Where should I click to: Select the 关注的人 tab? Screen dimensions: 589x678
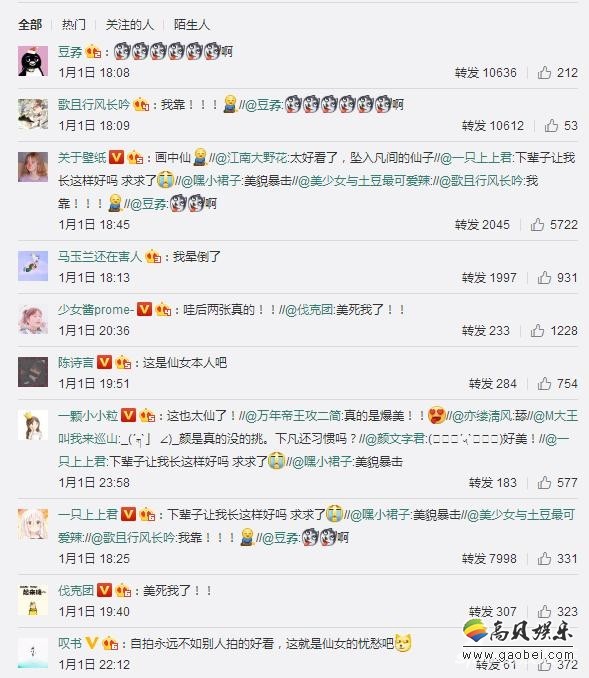(x=130, y=25)
